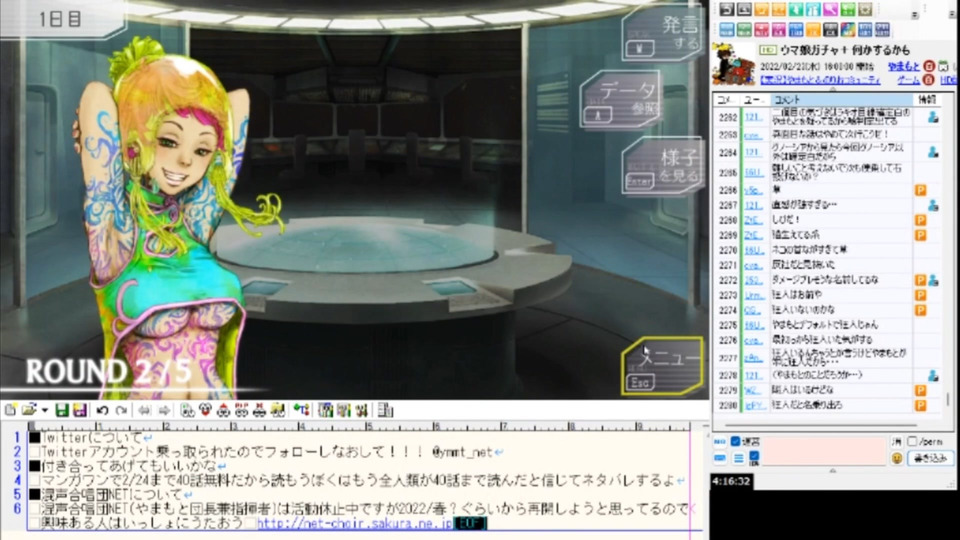The image size is (960, 540).
Task: Open dropdown arrow beside the open folder icon
Action: pos(45,410)
